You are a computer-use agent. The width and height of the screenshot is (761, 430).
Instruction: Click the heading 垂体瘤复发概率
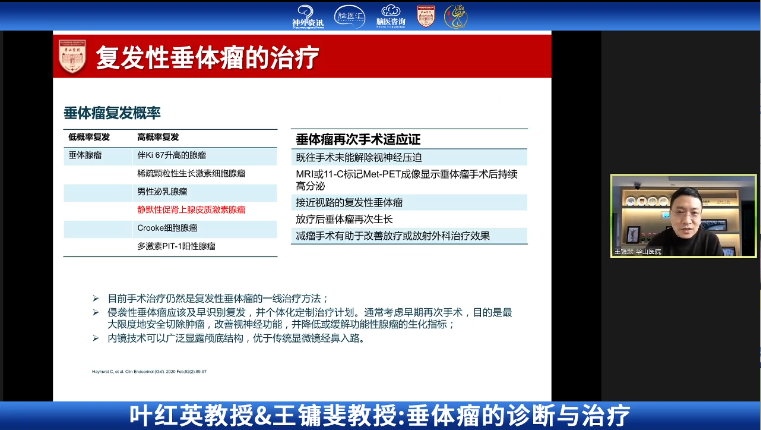point(112,113)
